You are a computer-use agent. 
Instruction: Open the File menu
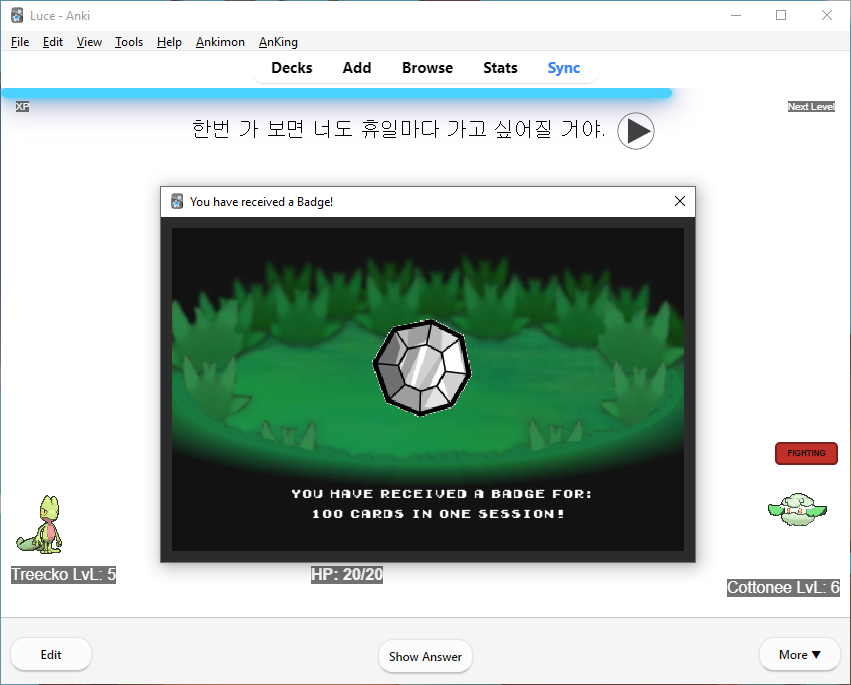20,42
